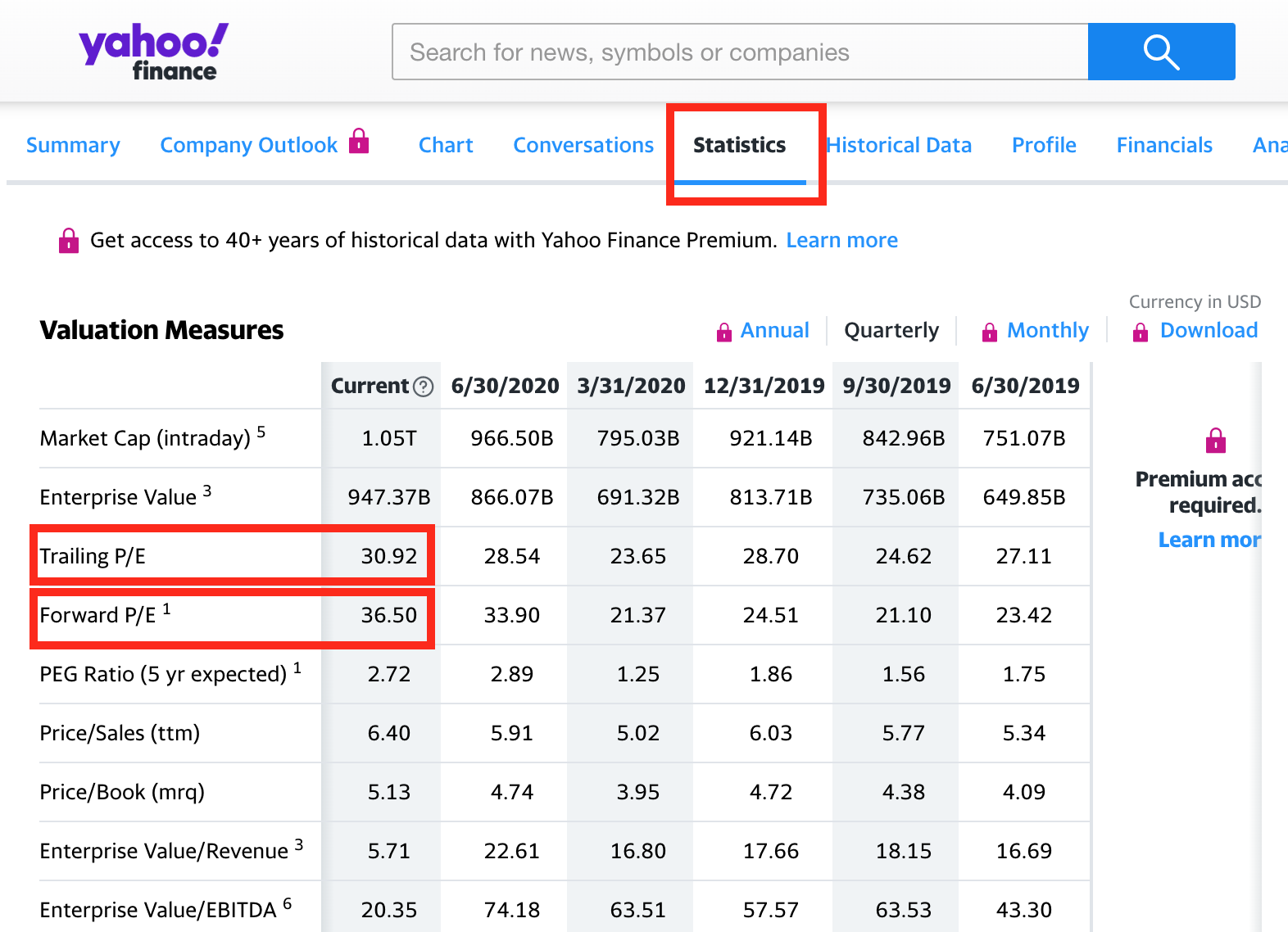Click the Price/Sales value 5.34
Screen dimensions: 1288x932
[x=1024, y=733]
